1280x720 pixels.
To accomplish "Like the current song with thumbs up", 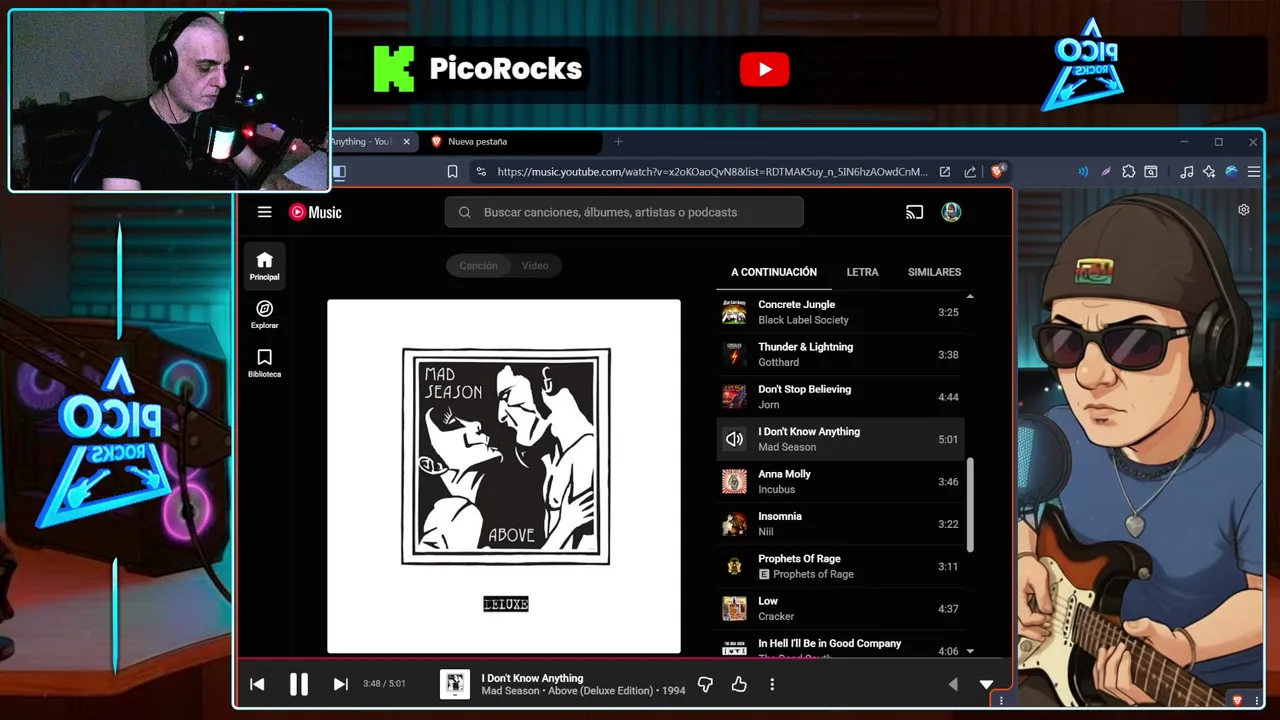I will pyautogui.click(x=739, y=684).
